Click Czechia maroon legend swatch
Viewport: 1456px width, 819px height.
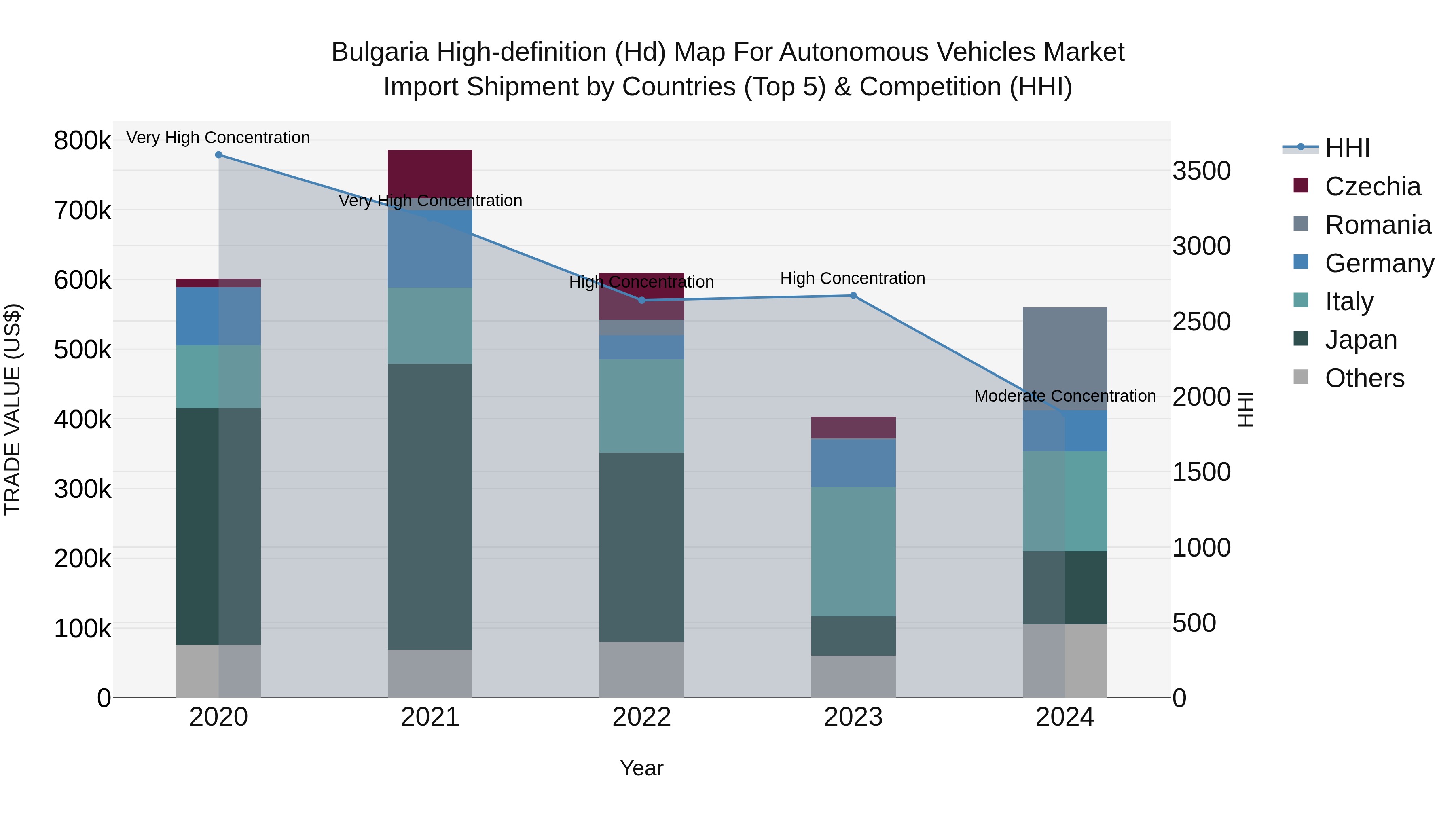[x=1301, y=185]
